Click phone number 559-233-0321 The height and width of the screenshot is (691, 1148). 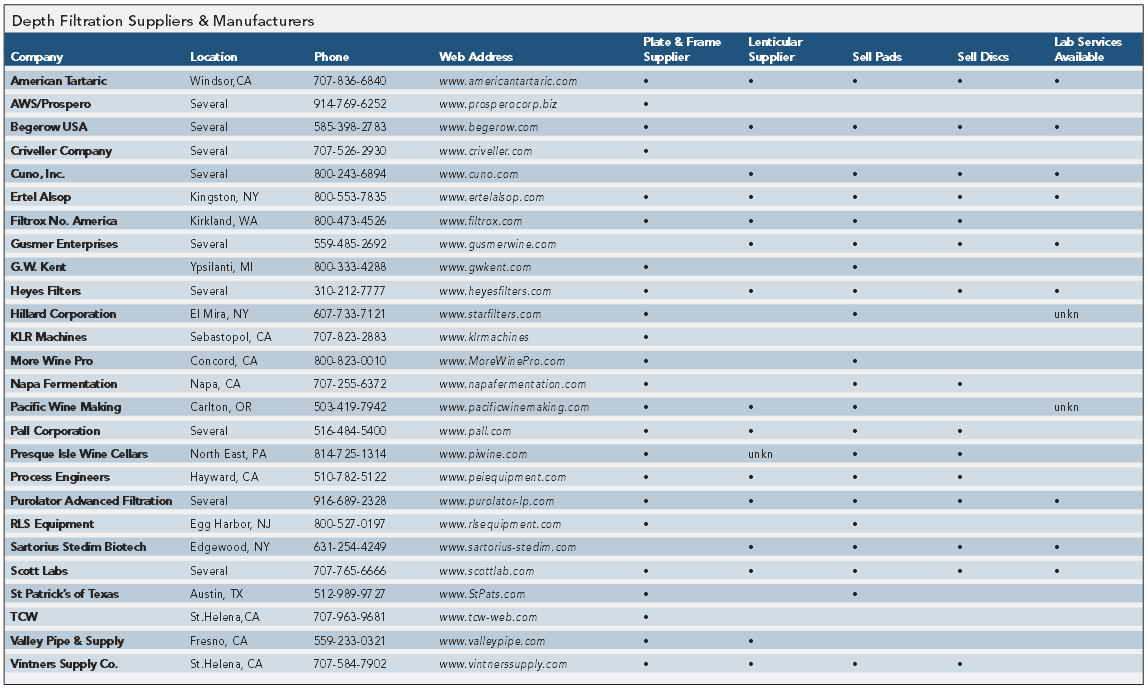click(x=349, y=641)
